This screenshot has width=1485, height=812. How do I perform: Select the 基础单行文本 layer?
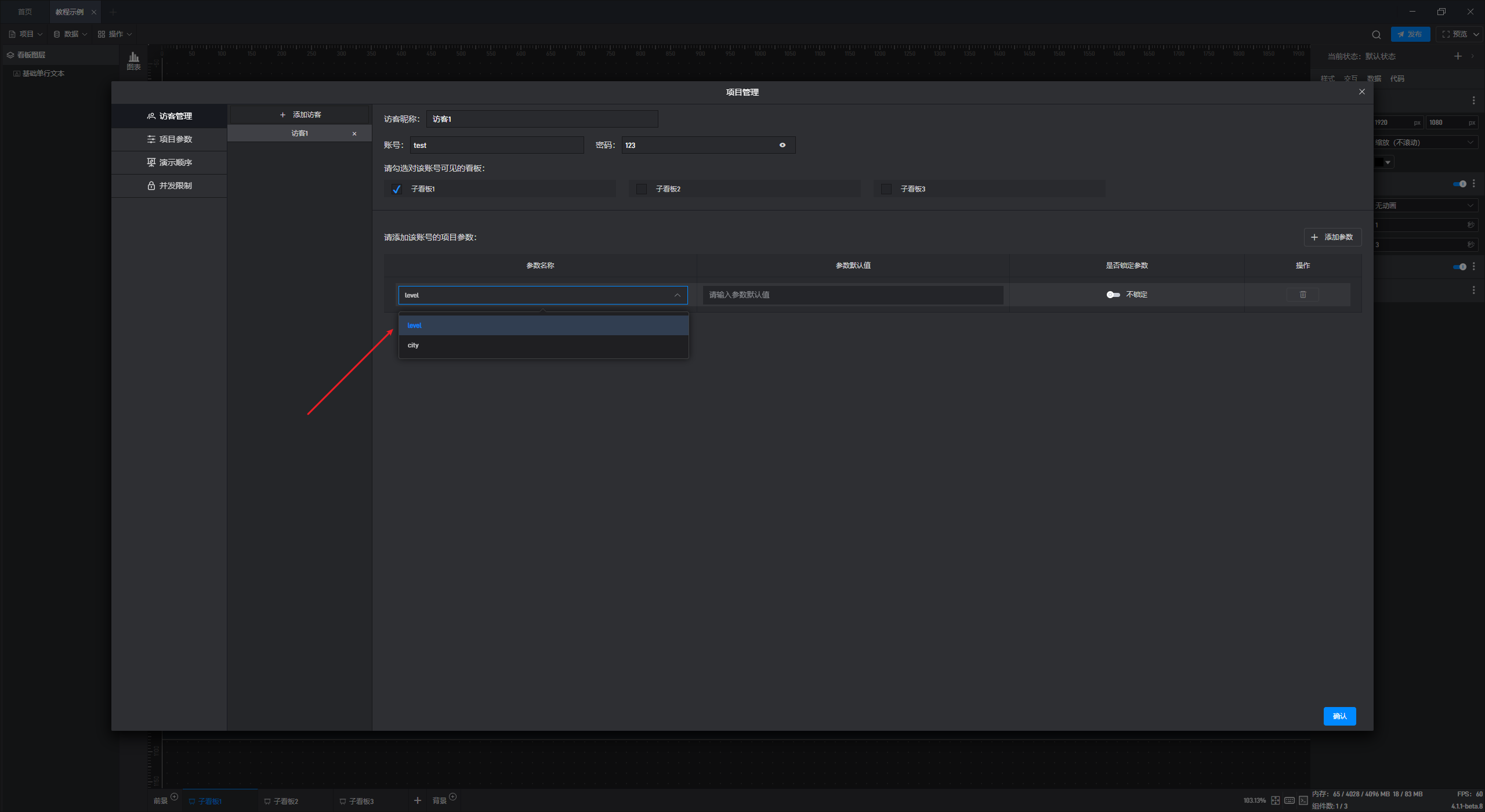click(x=43, y=74)
